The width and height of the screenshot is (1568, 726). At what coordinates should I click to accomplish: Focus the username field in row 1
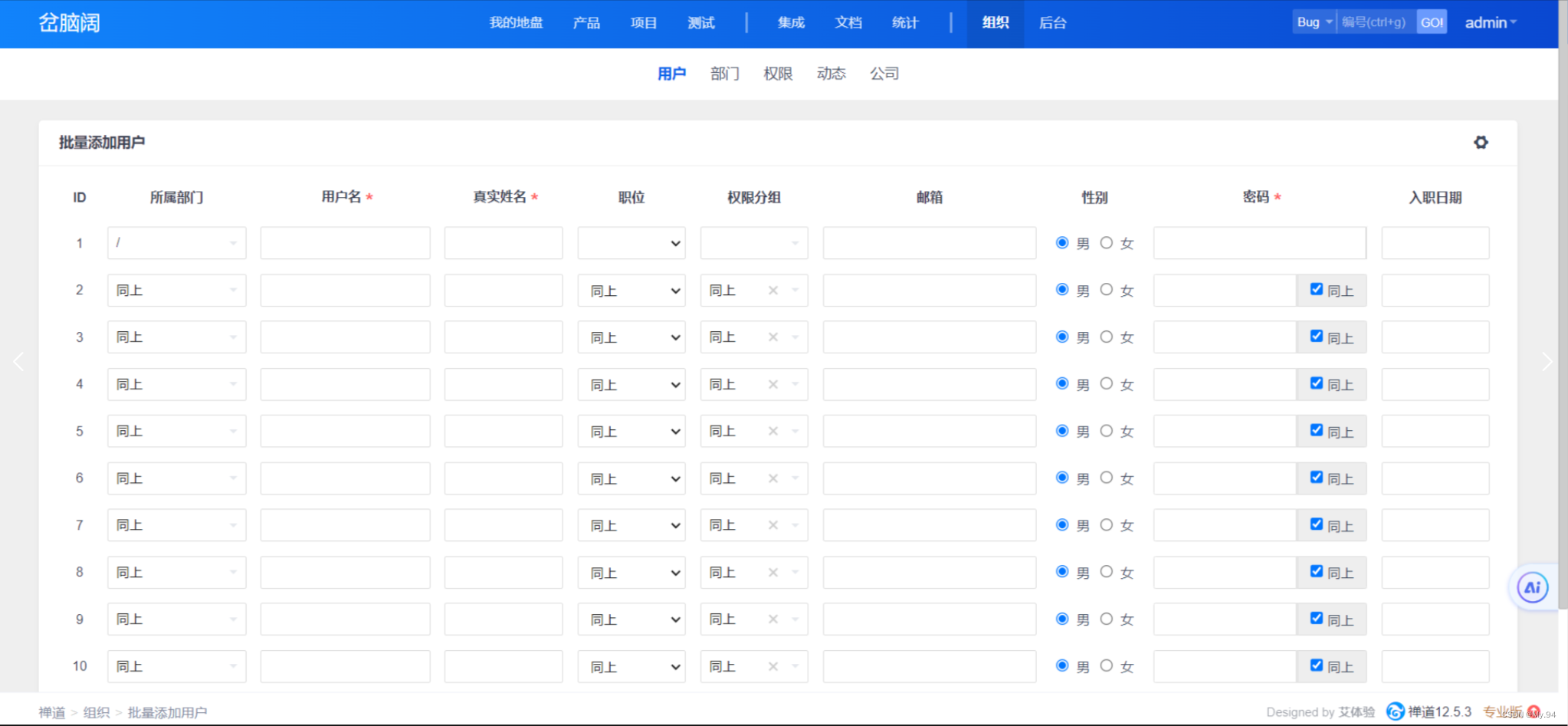346,243
